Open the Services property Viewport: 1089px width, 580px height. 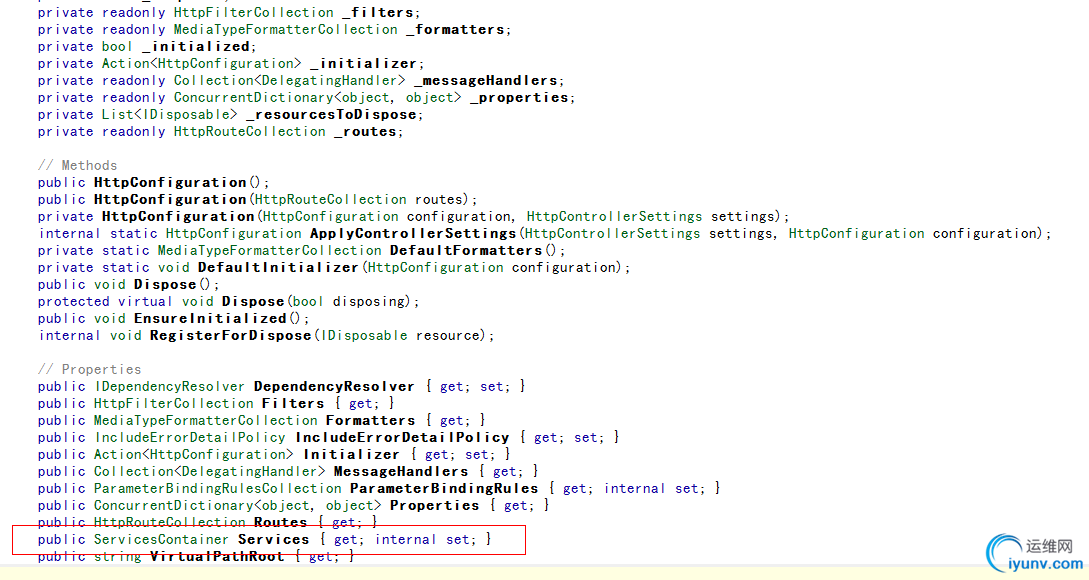274,540
